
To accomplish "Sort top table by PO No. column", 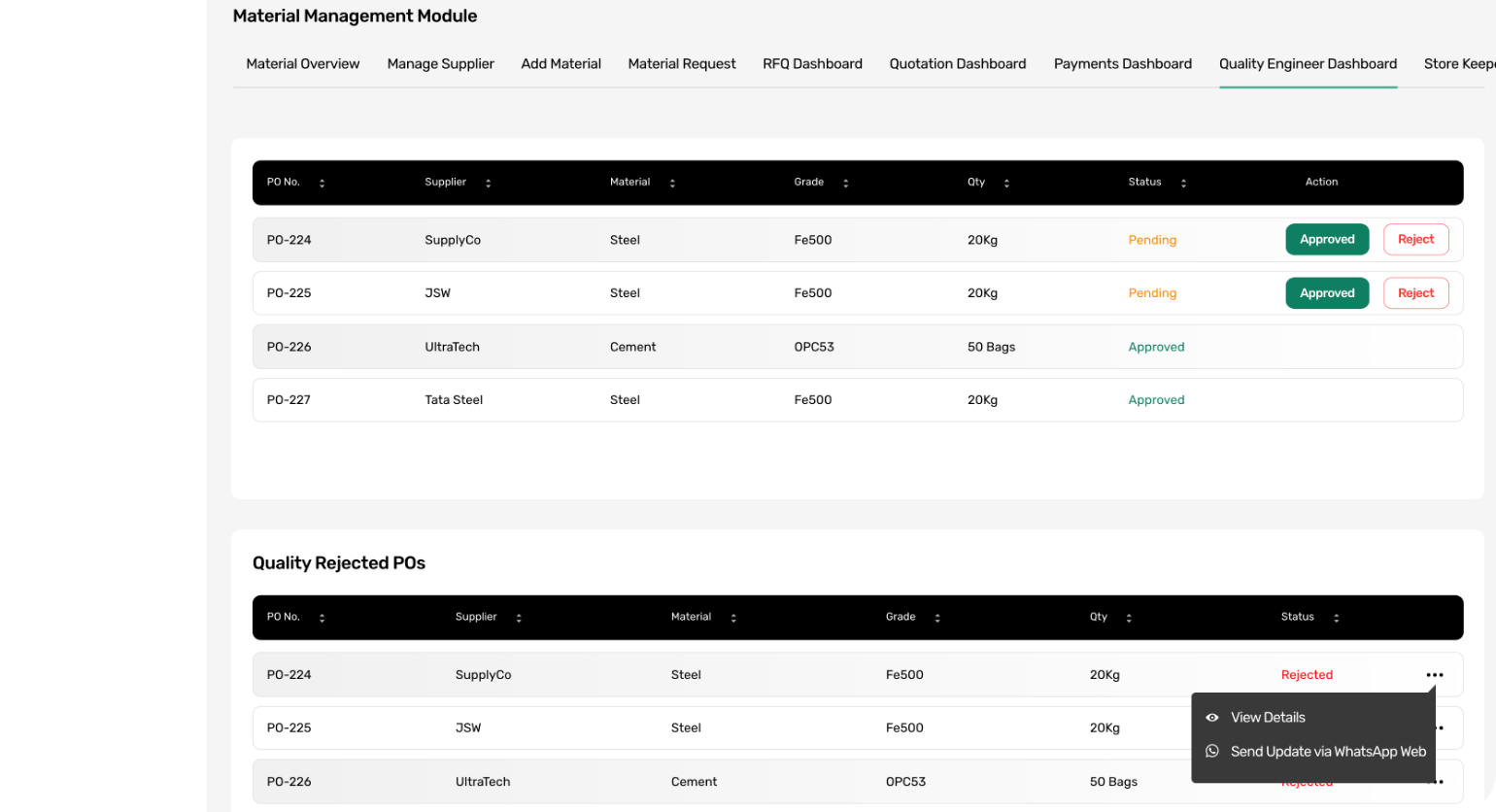I will click(322, 183).
